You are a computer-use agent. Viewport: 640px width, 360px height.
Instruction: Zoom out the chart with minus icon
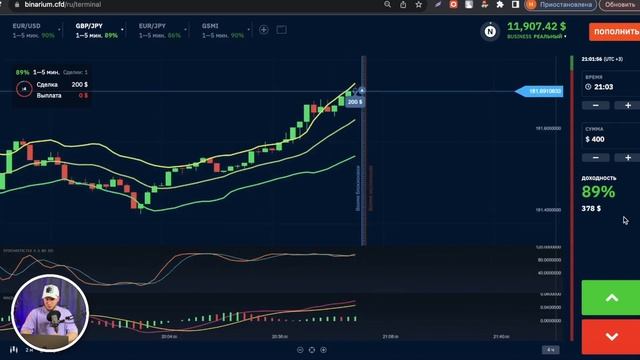click(x=300, y=350)
